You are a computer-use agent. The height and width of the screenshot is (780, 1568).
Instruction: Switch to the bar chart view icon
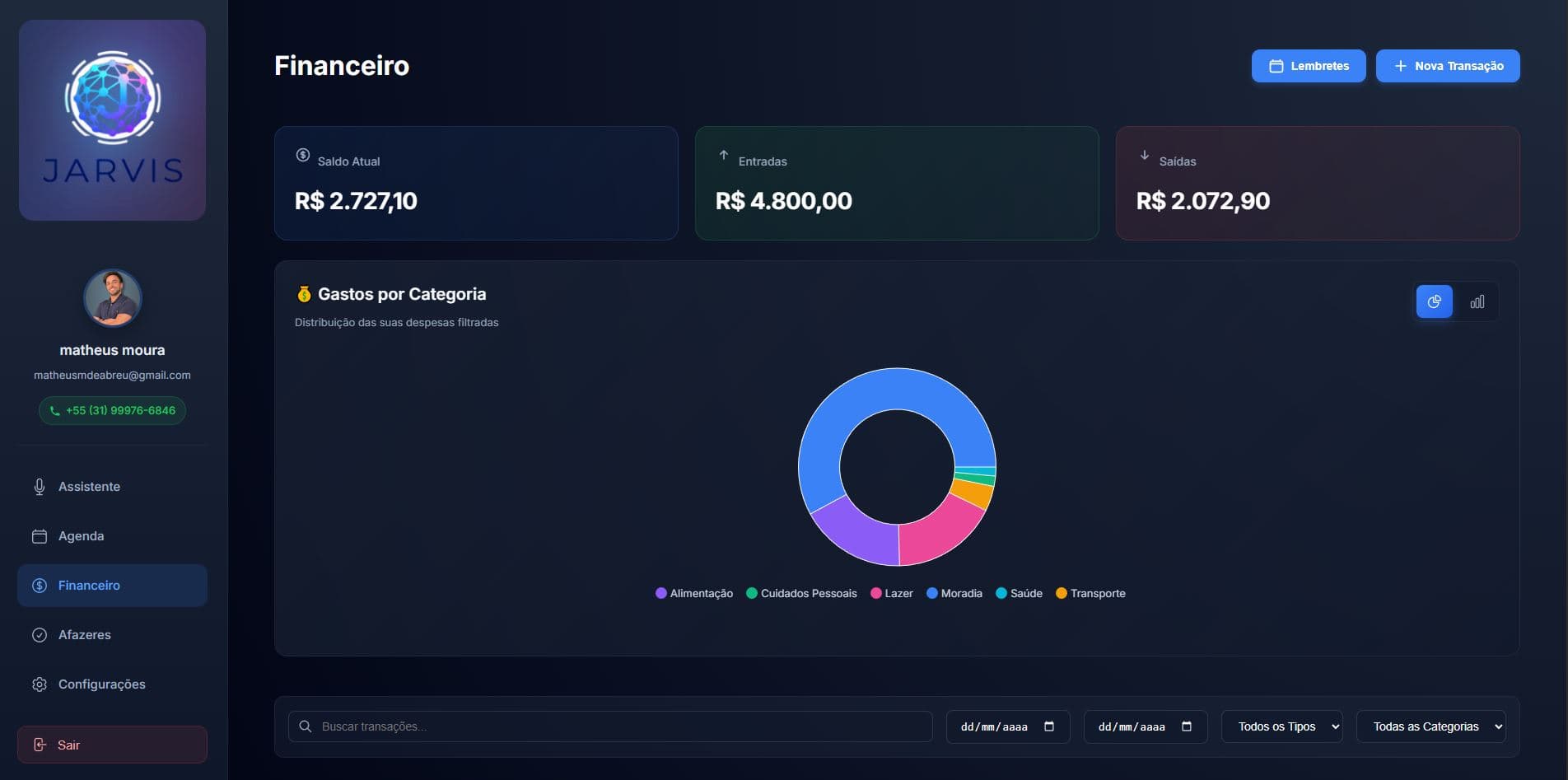1477,301
